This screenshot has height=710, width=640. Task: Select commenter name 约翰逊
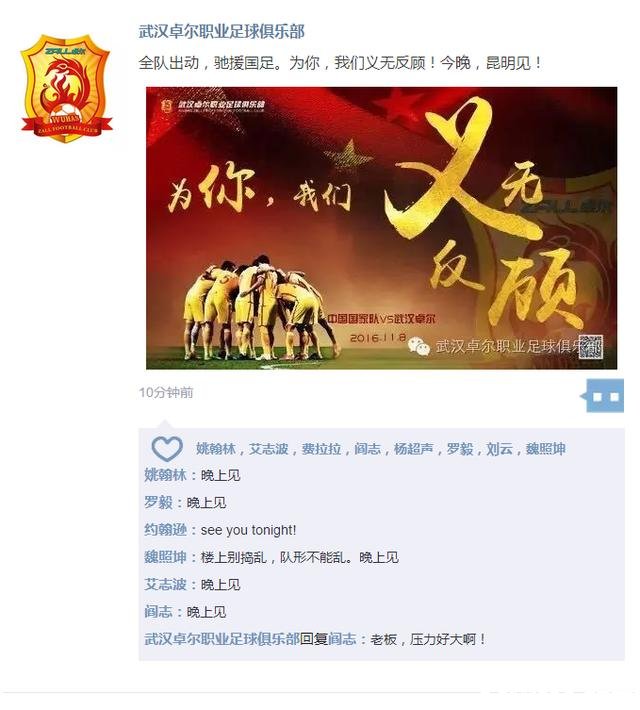click(165, 530)
